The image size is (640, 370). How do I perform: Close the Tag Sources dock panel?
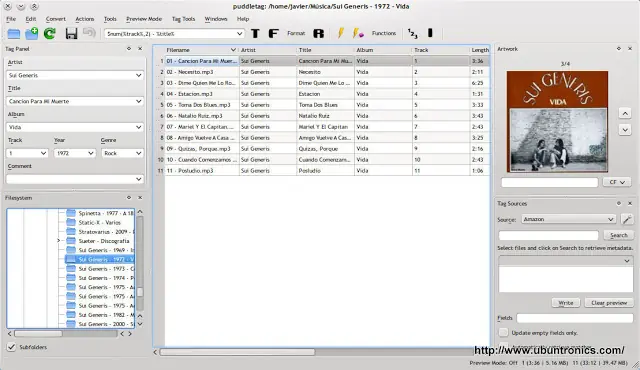[x=630, y=203]
